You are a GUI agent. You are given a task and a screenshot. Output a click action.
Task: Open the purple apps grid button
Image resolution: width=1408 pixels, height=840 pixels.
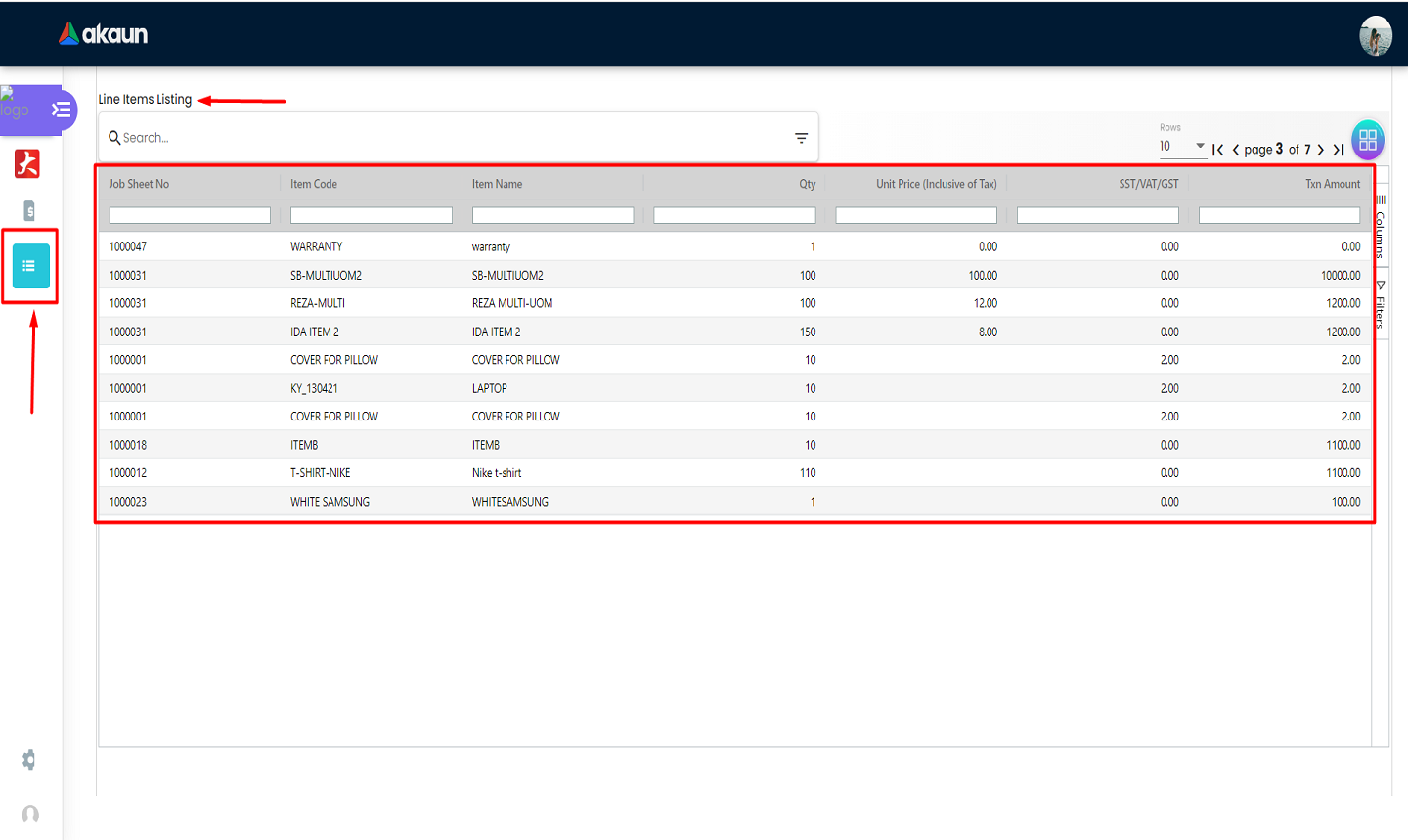1368,140
